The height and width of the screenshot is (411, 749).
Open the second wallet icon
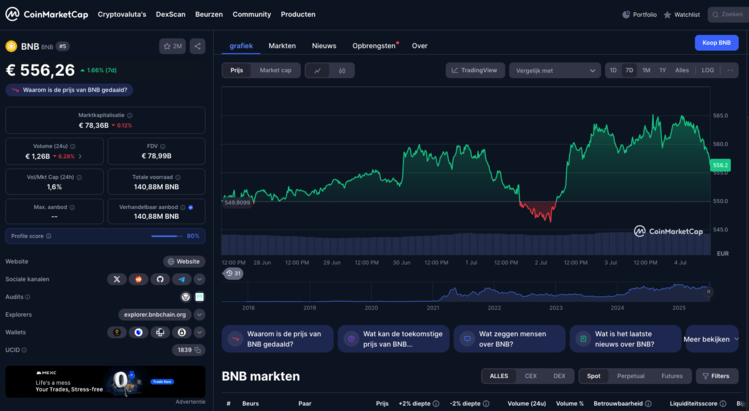139,332
